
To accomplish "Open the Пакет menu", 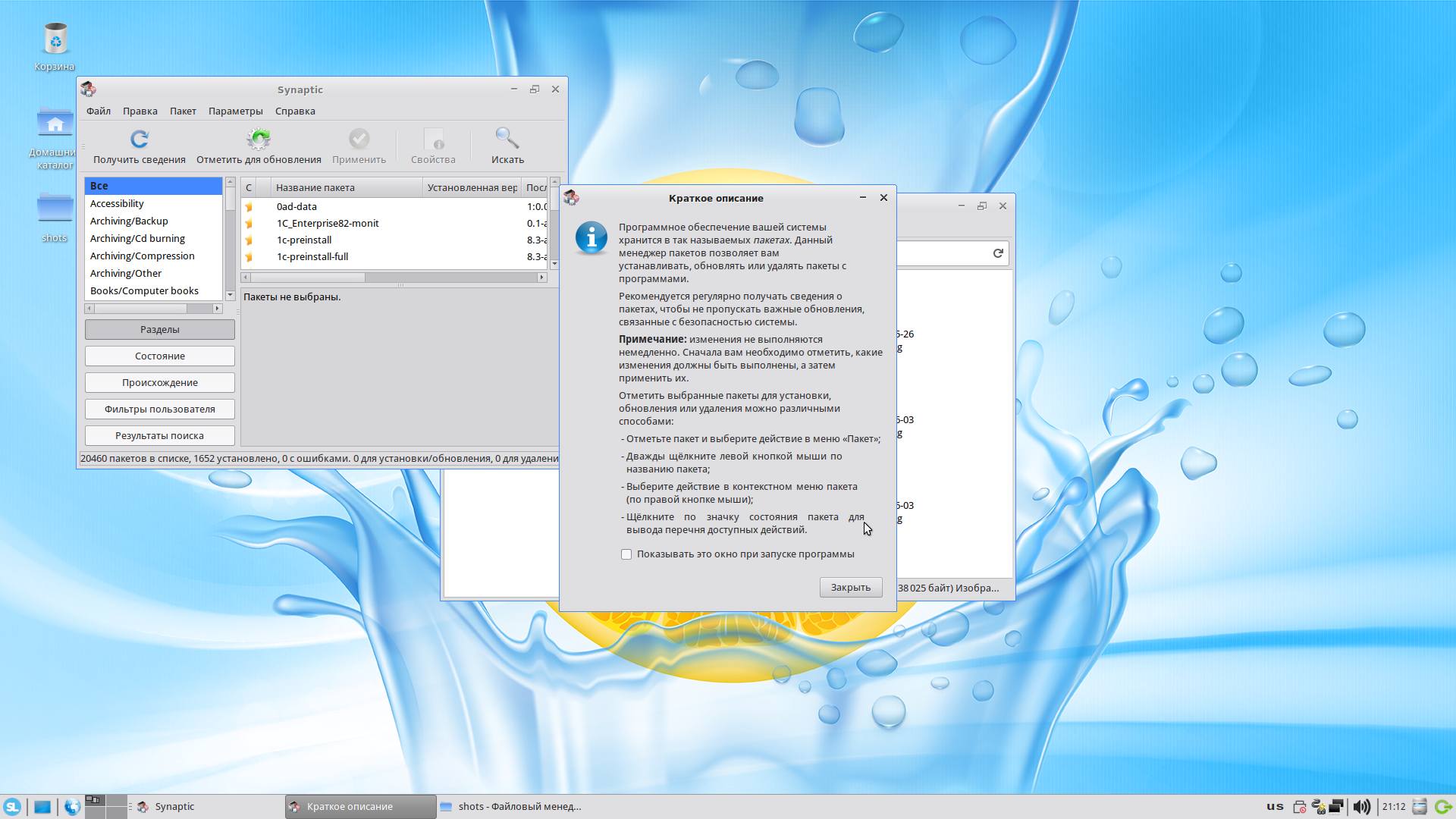I will [183, 111].
